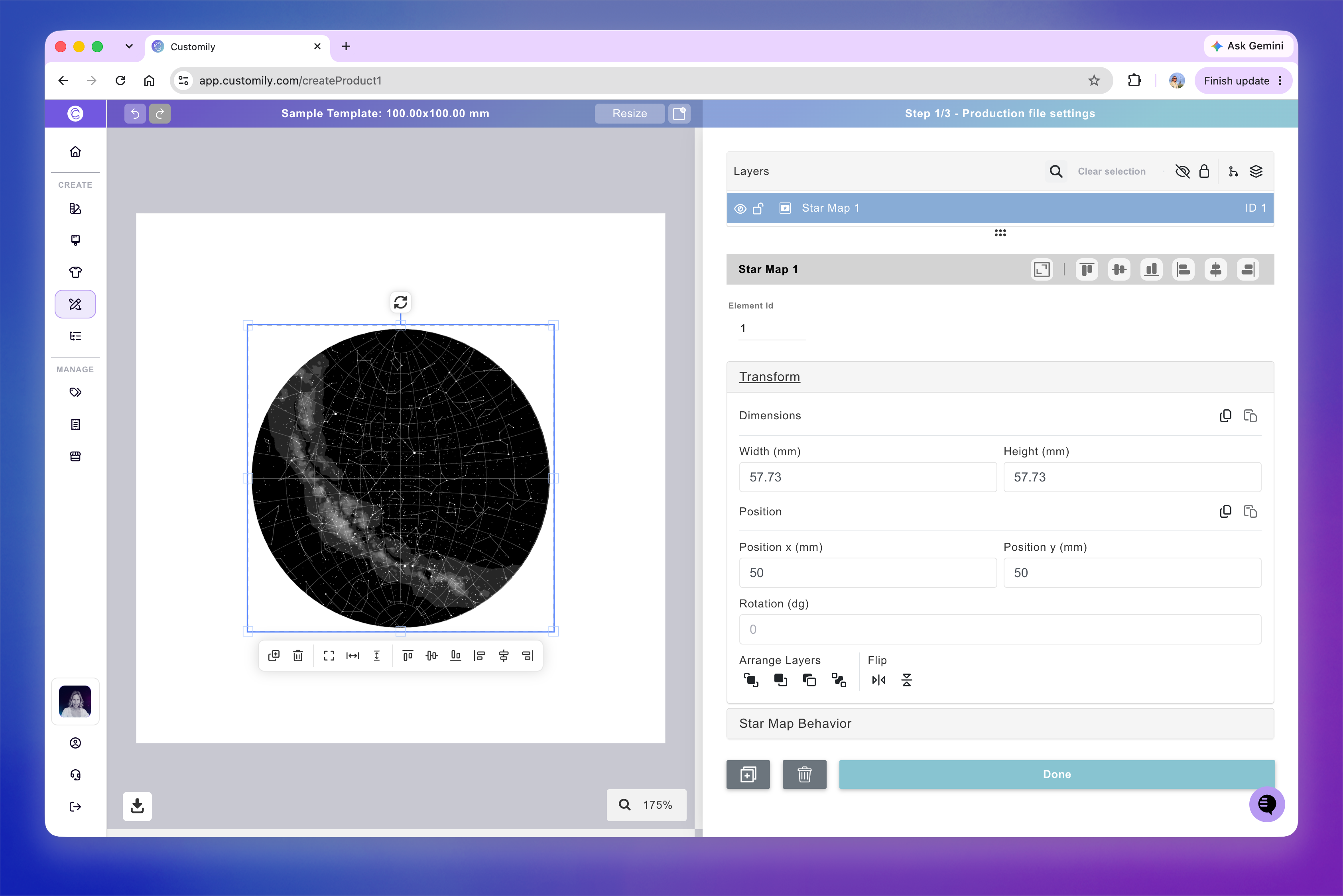Bring layer to front in Arrange Layers
The image size is (1343, 896).
[x=751, y=680]
